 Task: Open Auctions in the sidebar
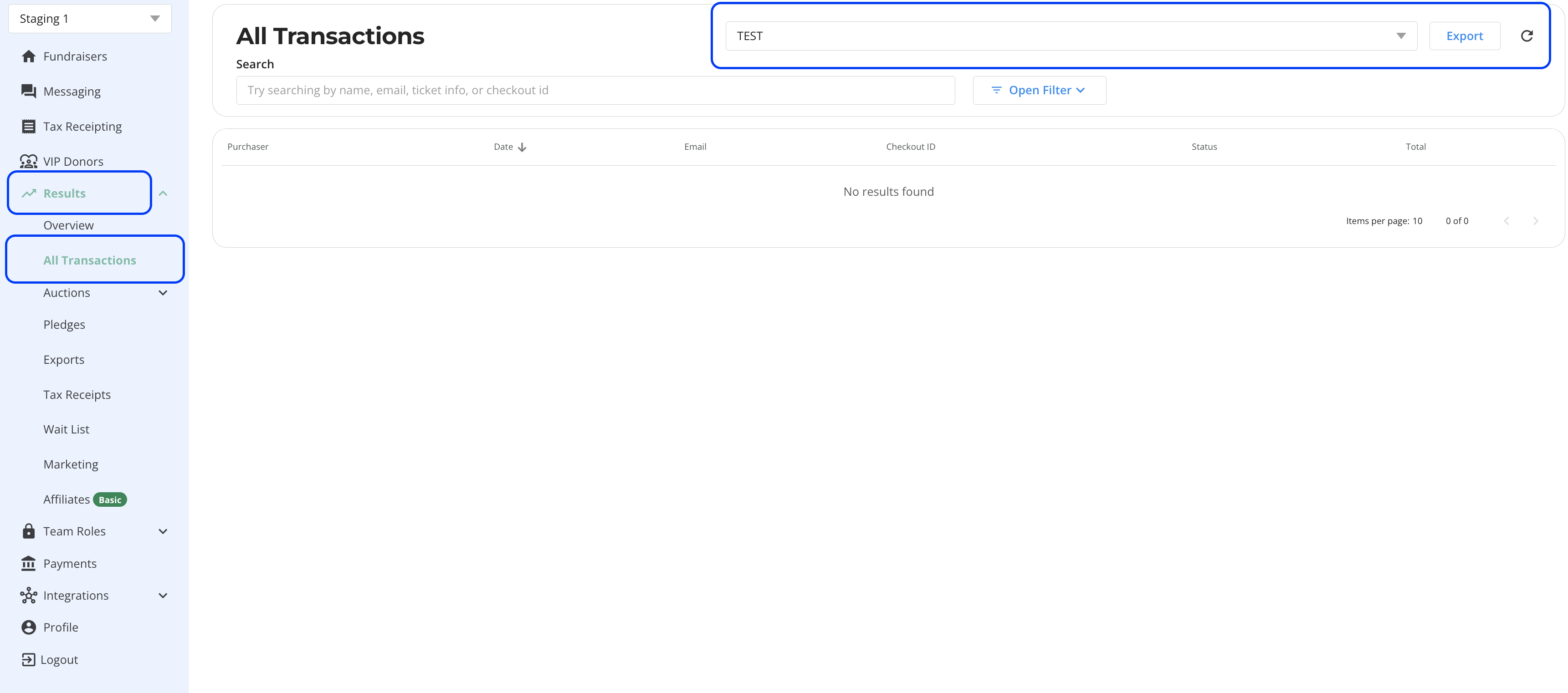pos(67,293)
